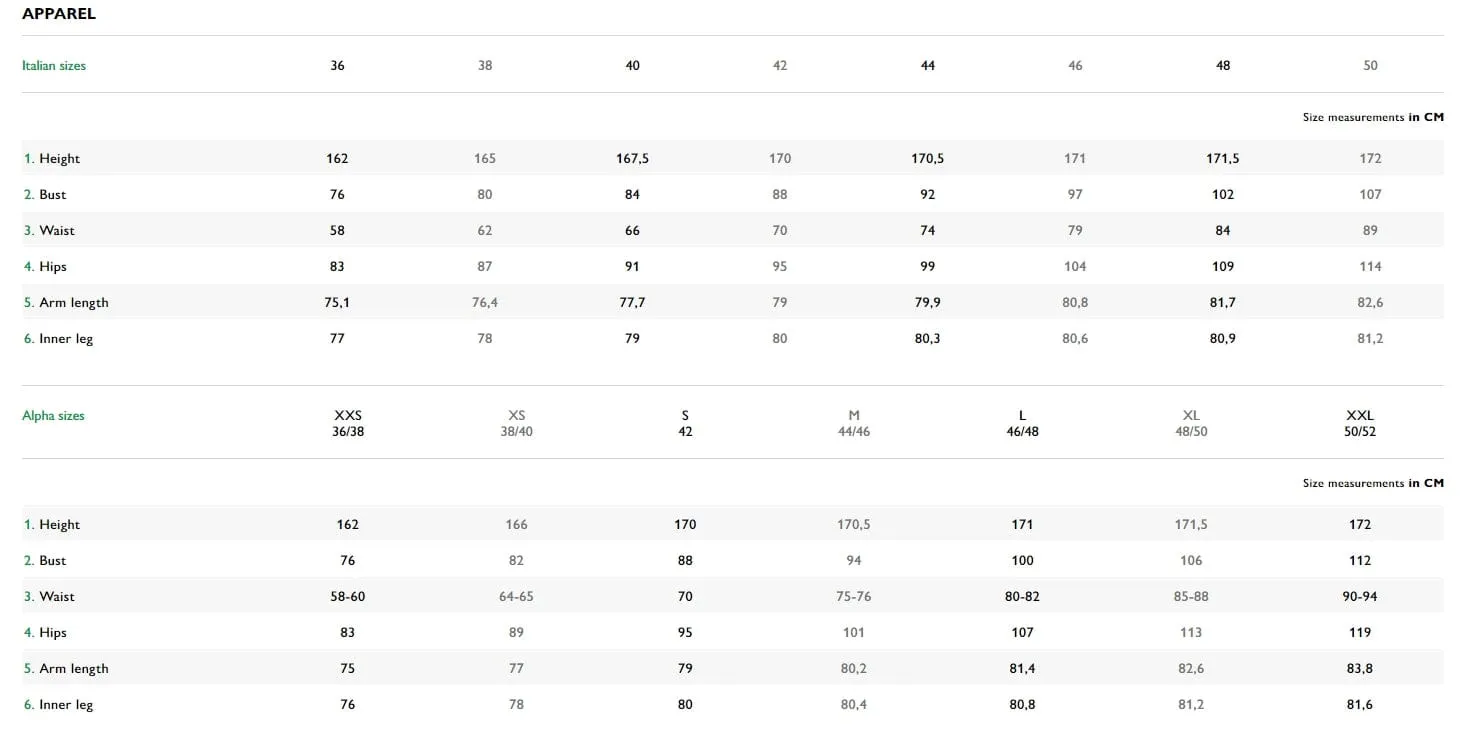Viewport: 1468px width, 744px height.
Task: Select the Alpha sizes label
Action: coord(53,415)
